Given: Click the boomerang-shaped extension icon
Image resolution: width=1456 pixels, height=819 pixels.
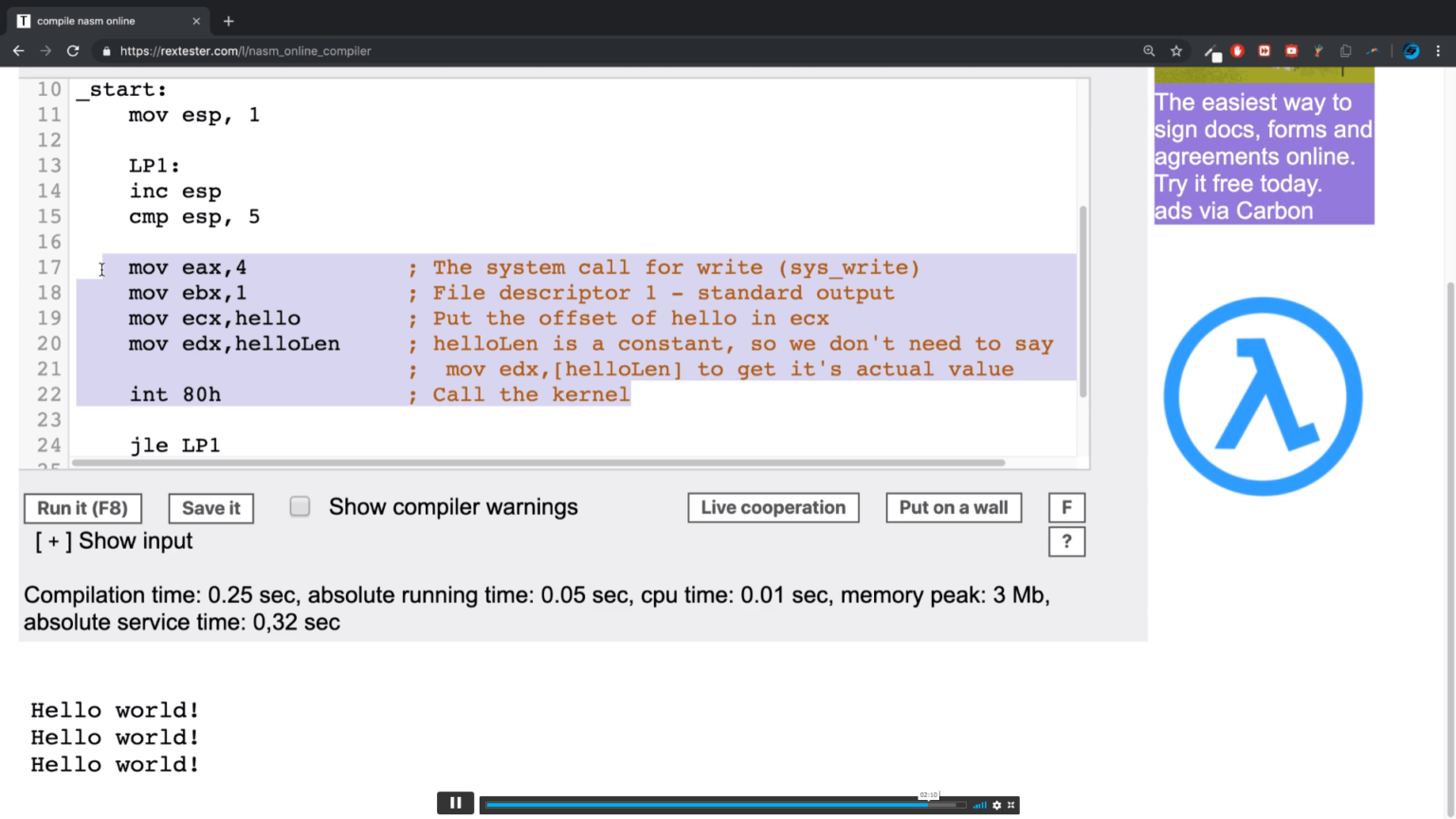Looking at the screenshot, I should click(x=1373, y=51).
